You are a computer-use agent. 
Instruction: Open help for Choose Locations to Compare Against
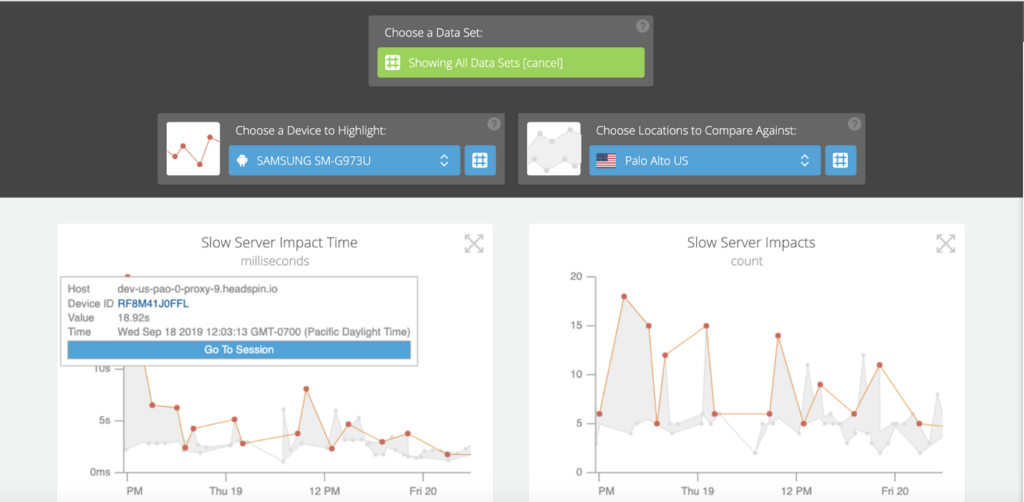854,124
